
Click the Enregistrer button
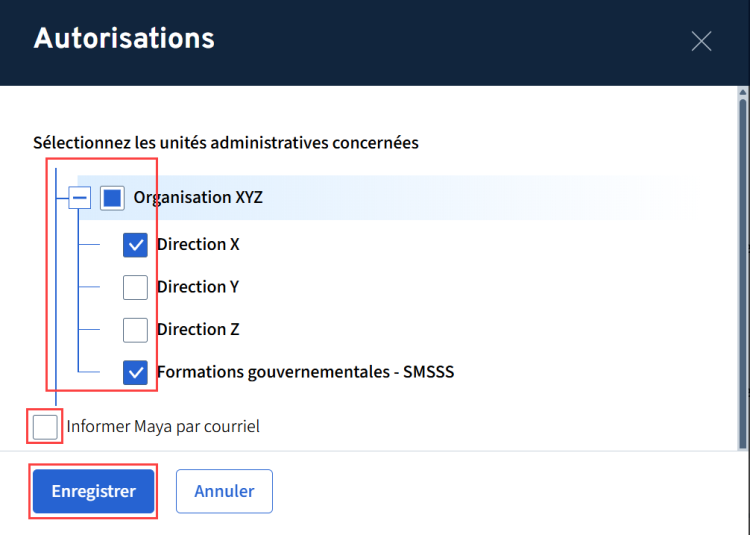coord(93,491)
